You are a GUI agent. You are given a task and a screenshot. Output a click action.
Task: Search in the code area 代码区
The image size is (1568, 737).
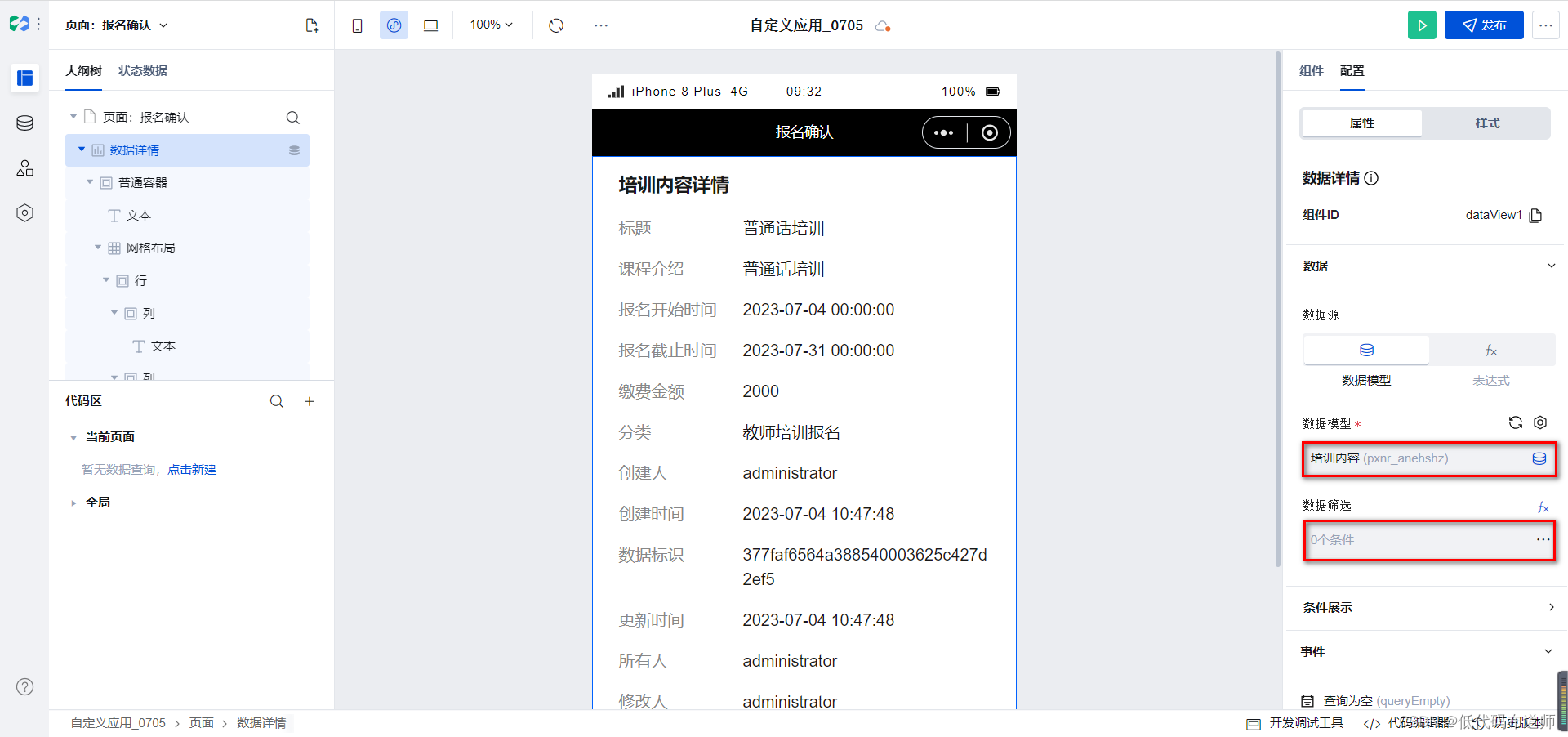pyautogui.click(x=277, y=401)
